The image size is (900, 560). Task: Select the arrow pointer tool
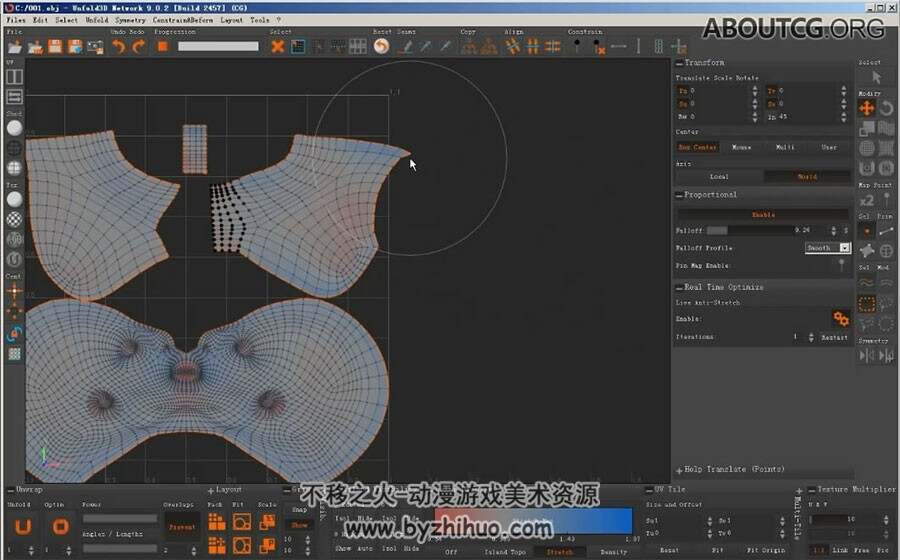point(876,77)
